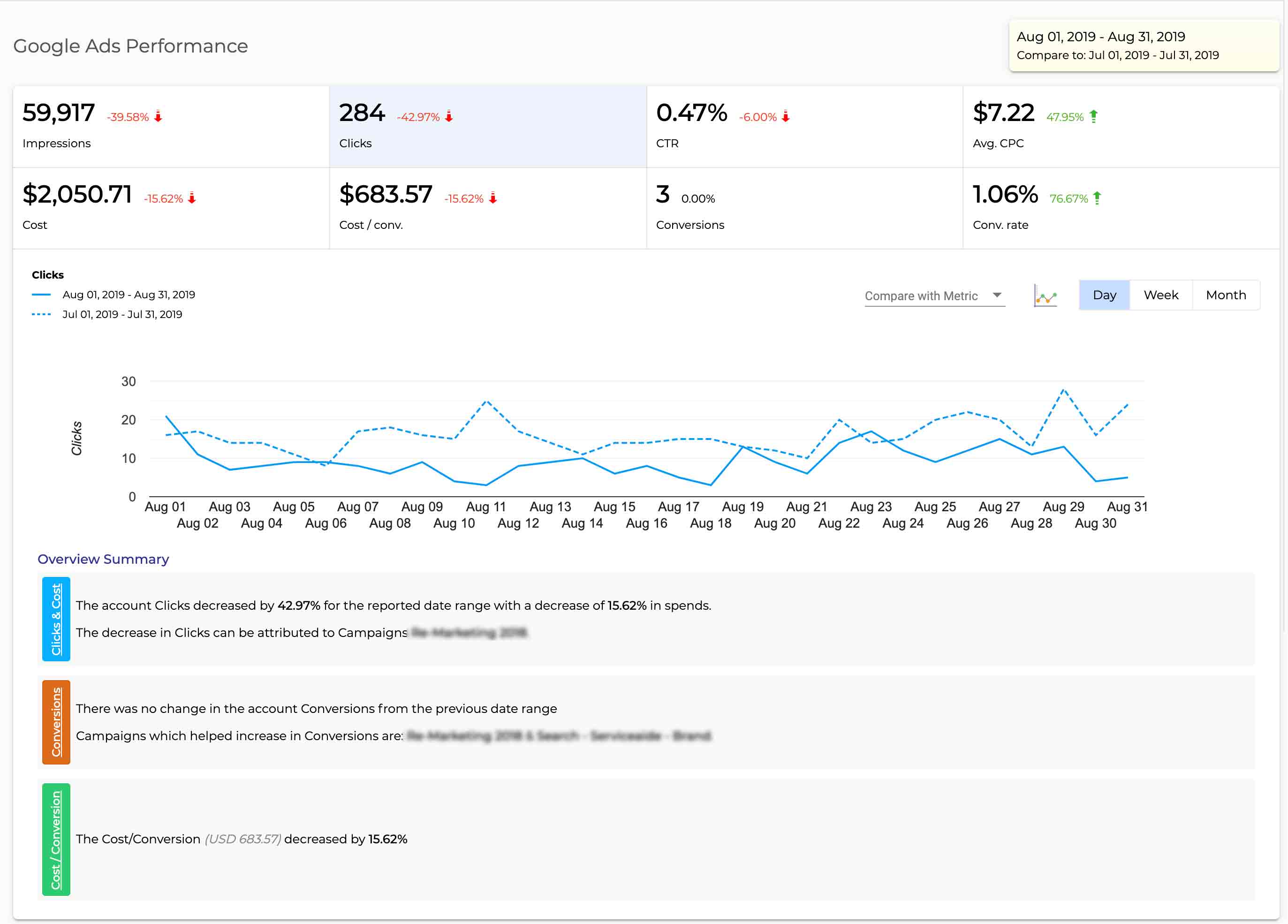Viewport: 1288px width, 924px height.
Task: Click the green up arrow beside Avg. CPC
Action: [x=1094, y=116]
